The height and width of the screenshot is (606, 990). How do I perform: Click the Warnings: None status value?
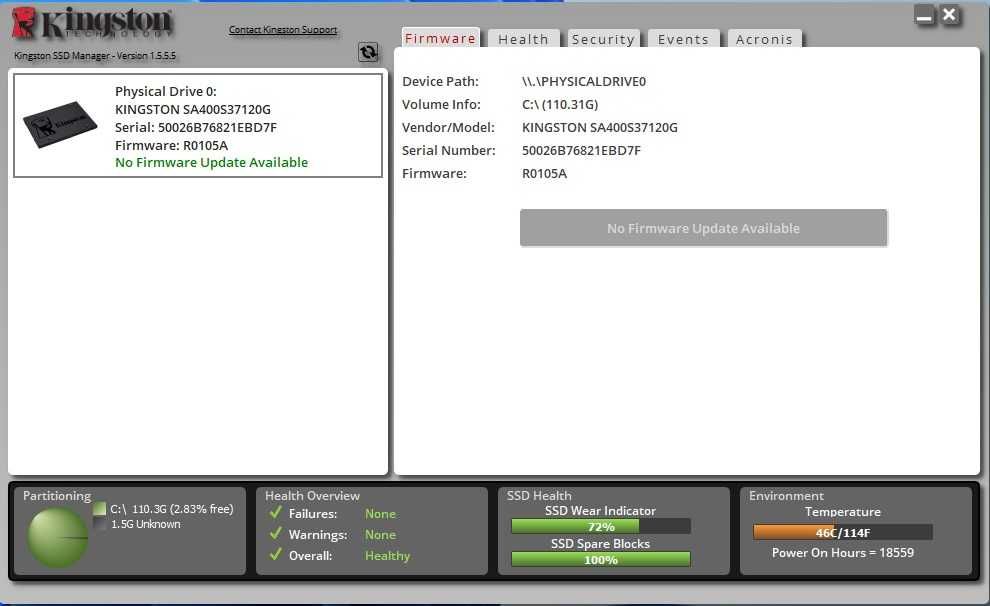(x=380, y=535)
